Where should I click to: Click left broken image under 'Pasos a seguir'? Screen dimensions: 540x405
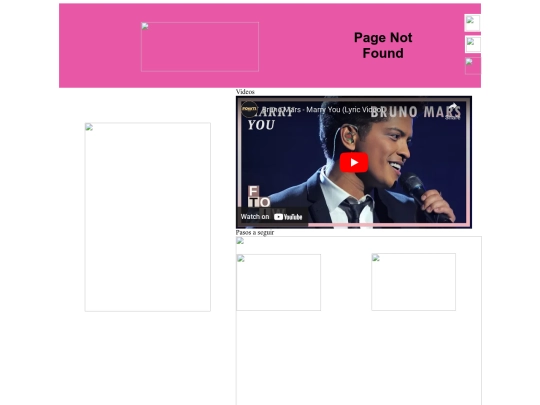(x=279, y=282)
